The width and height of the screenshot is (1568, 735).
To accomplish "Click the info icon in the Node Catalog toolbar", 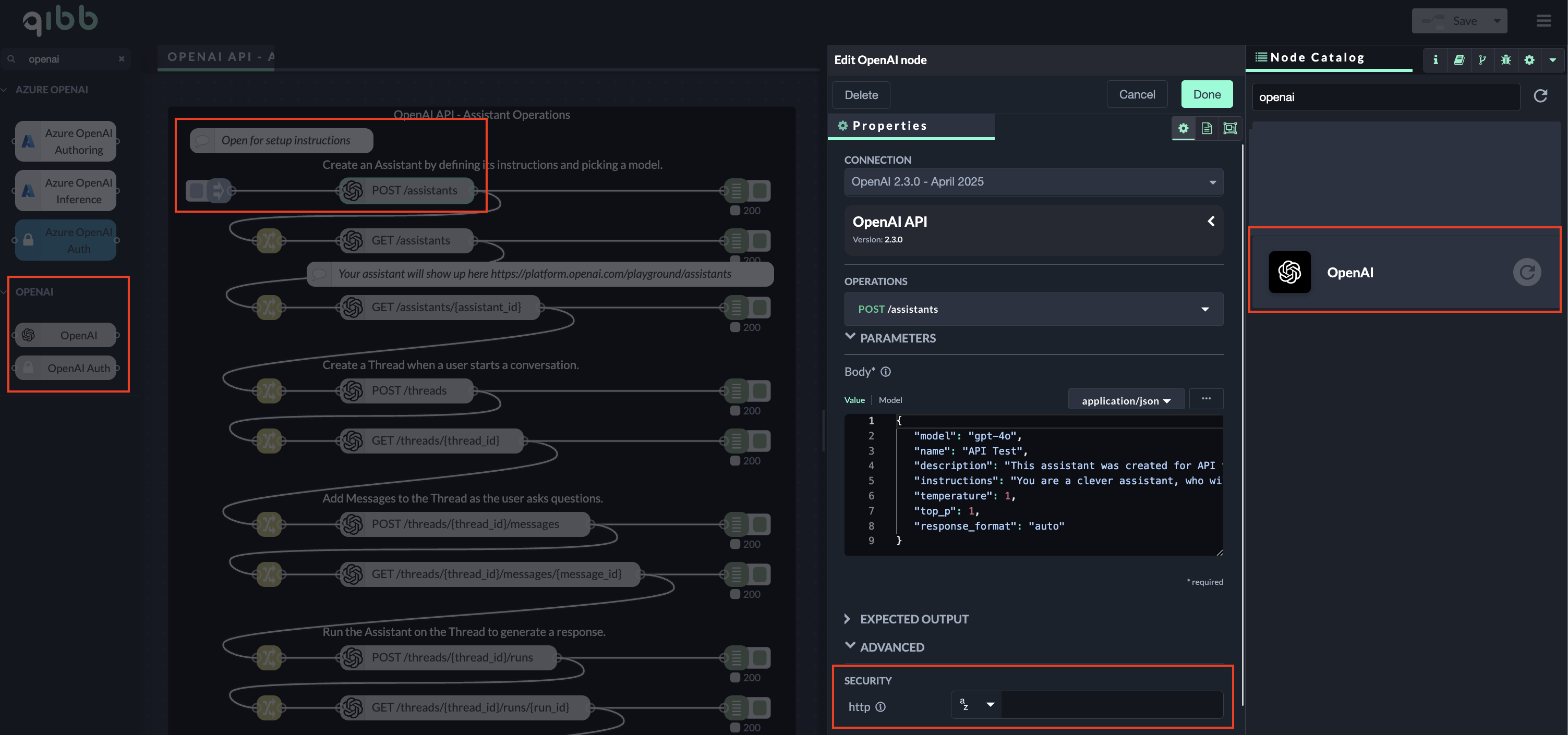I will 1436,59.
